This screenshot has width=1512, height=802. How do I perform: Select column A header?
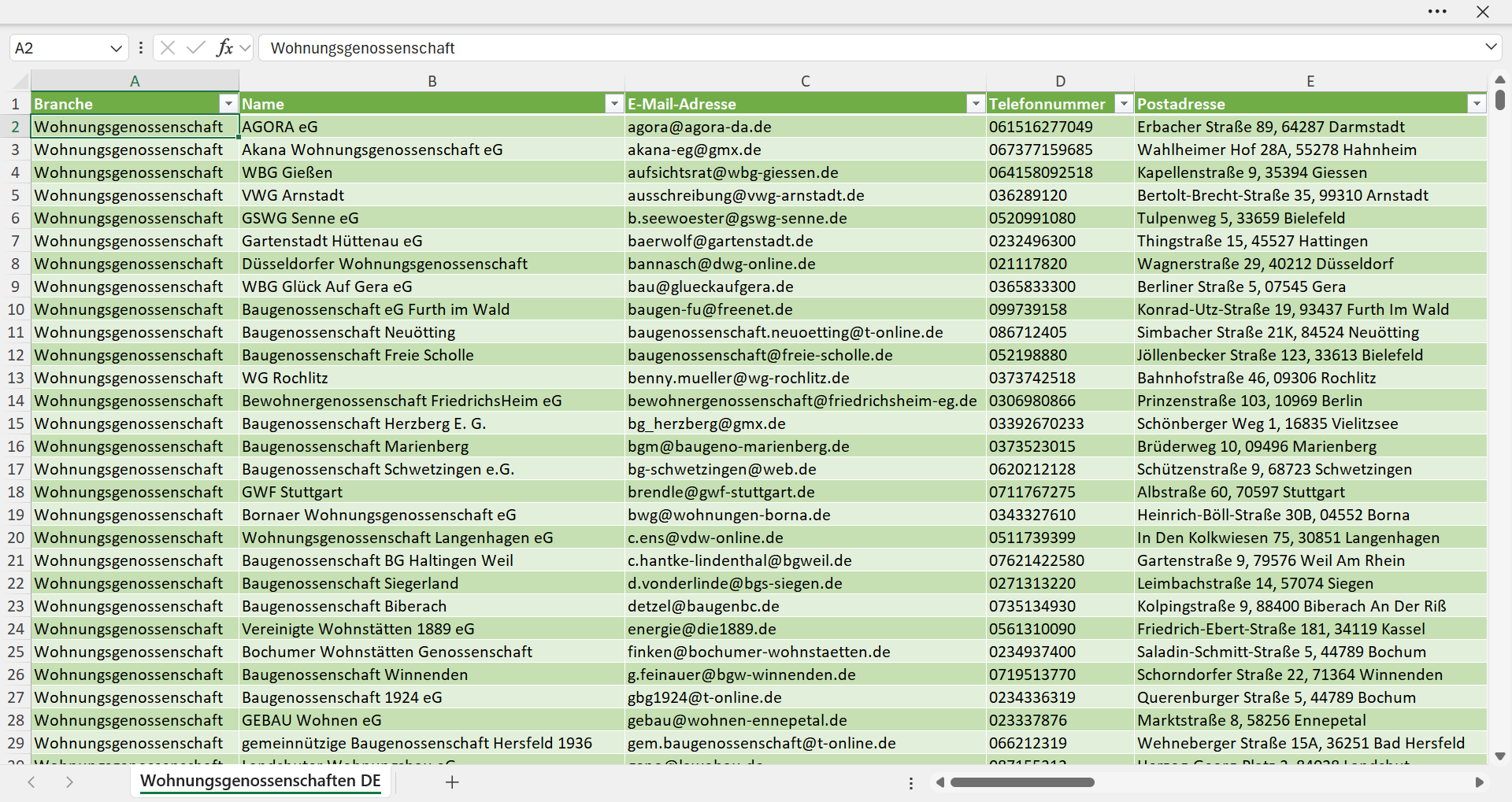point(135,81)
